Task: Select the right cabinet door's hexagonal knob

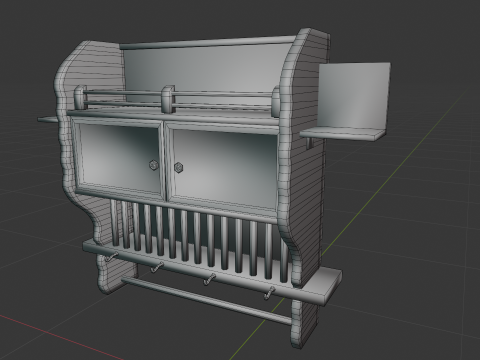Action: 179,167
